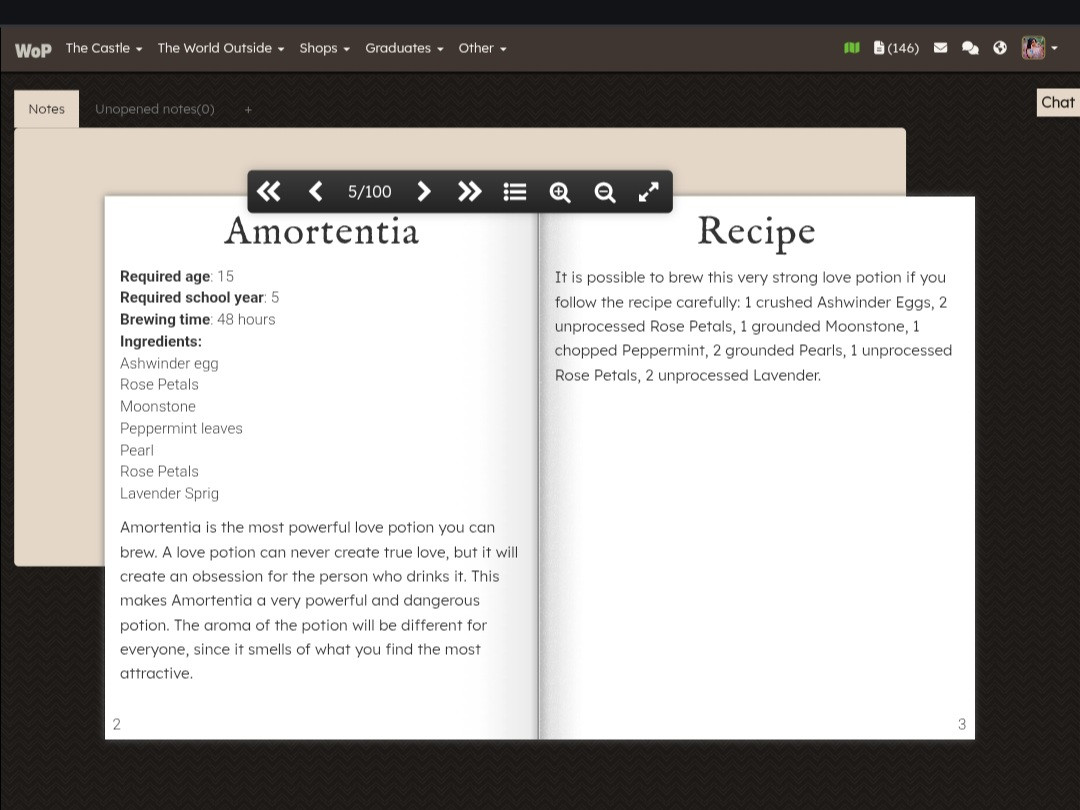This screenshot has width=1080, height=810.
Task: Toggle fullscreen view of the book
Action: tap(649, 191)
